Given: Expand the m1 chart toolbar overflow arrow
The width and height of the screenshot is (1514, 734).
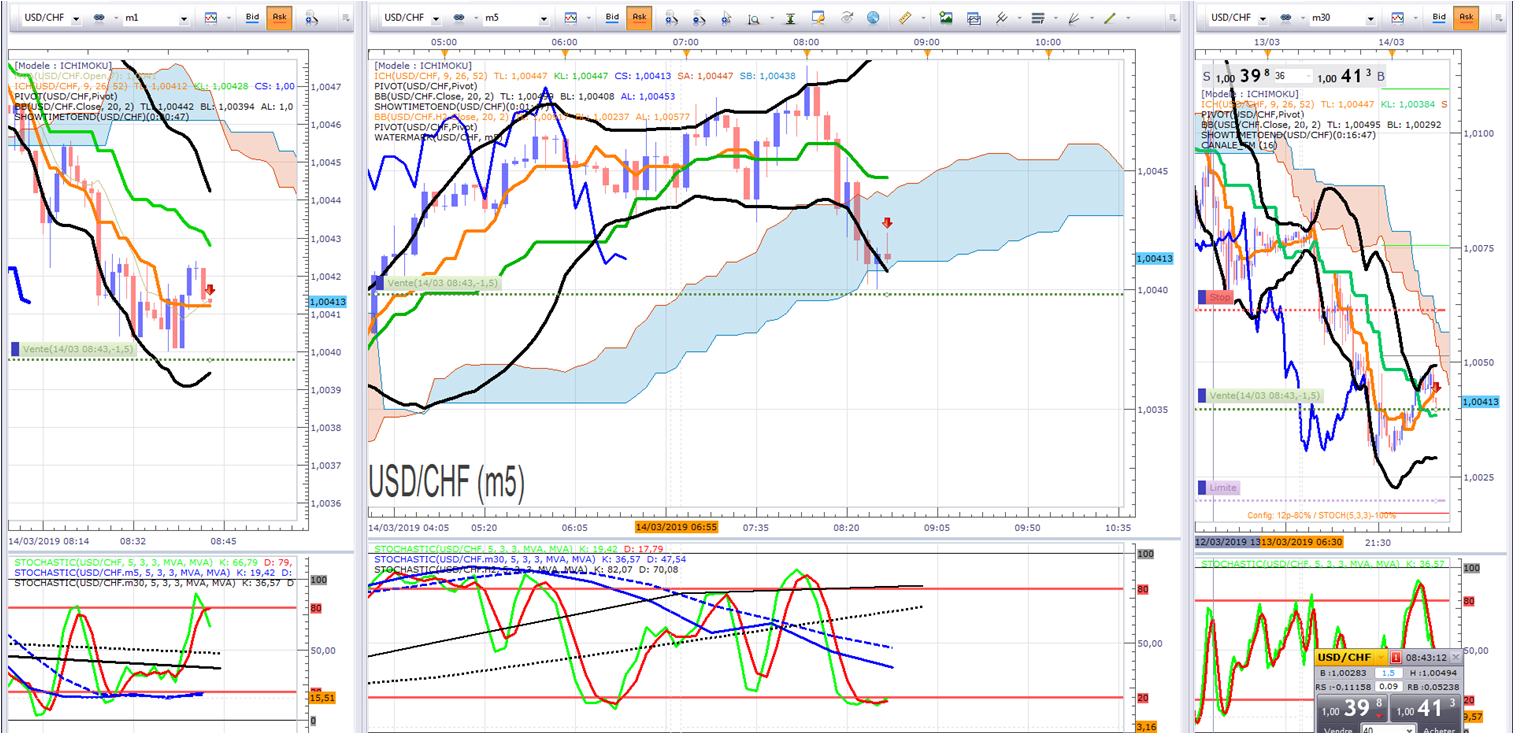Looking at the screenshot, I should (346, 17).
